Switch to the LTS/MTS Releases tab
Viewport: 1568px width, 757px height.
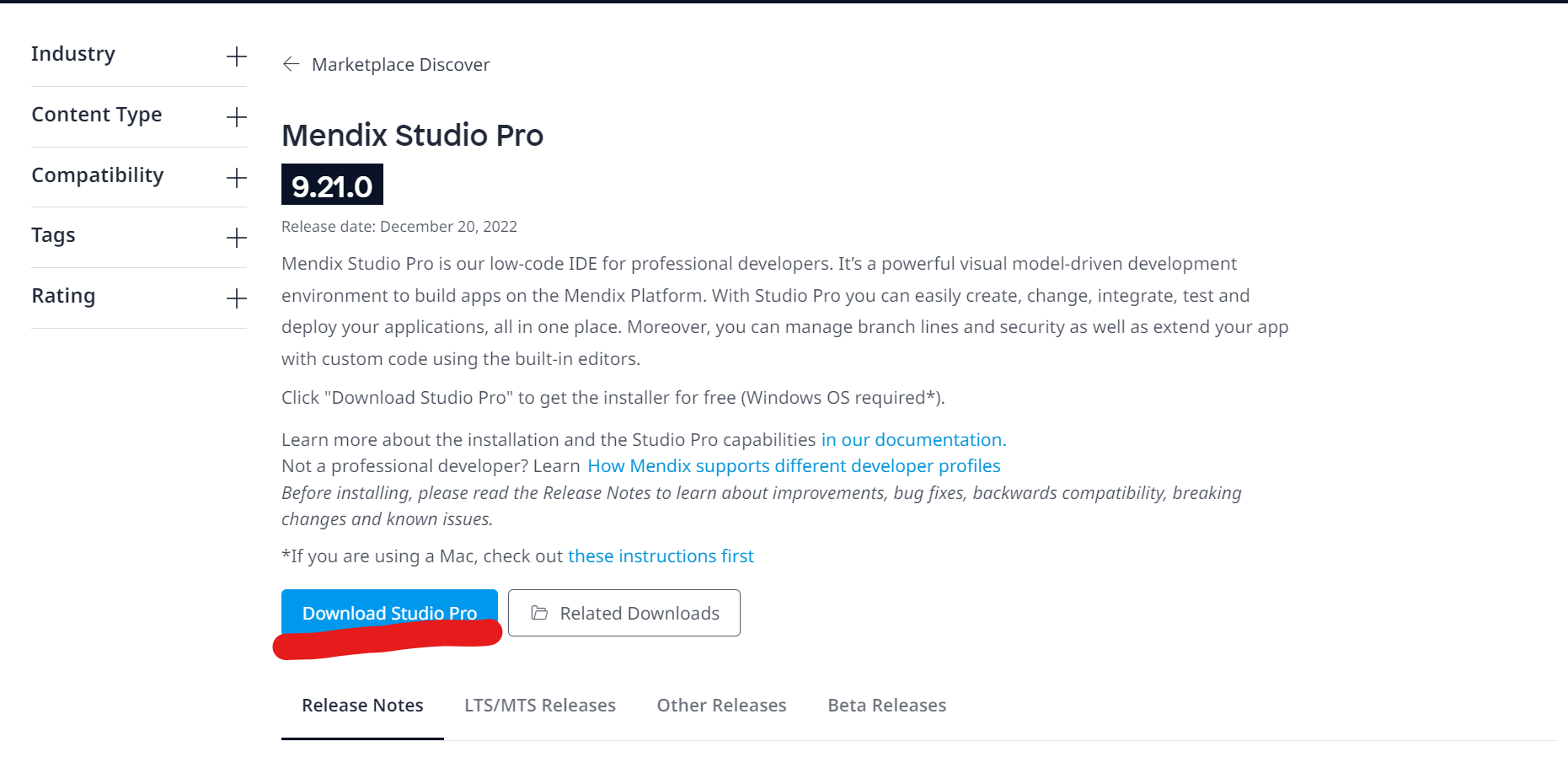[540, 706]
